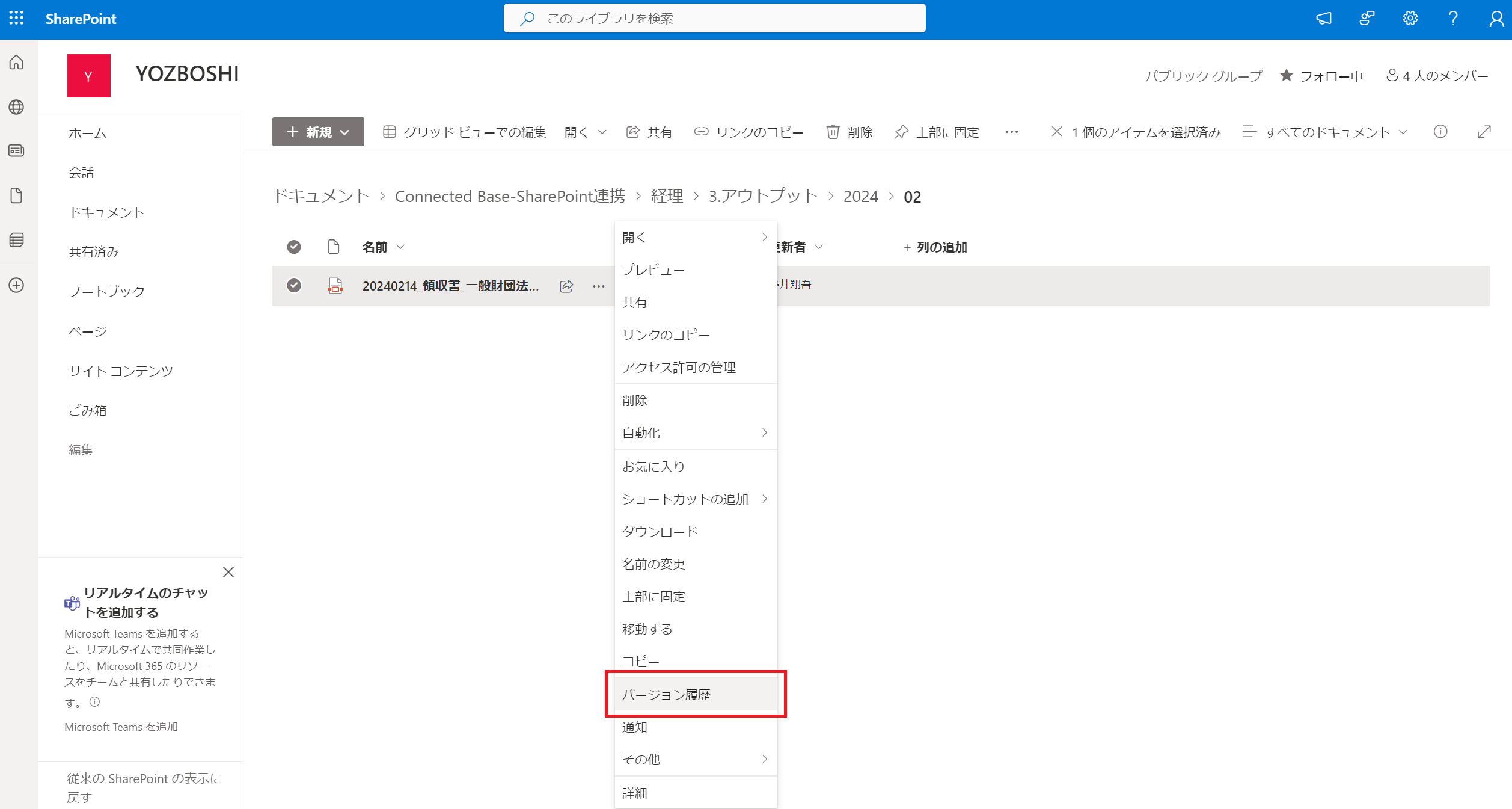This screenshot has width=1512, height=809.
Task: Select バージョン履歴 in the context menu
Action: click(696, 695)
